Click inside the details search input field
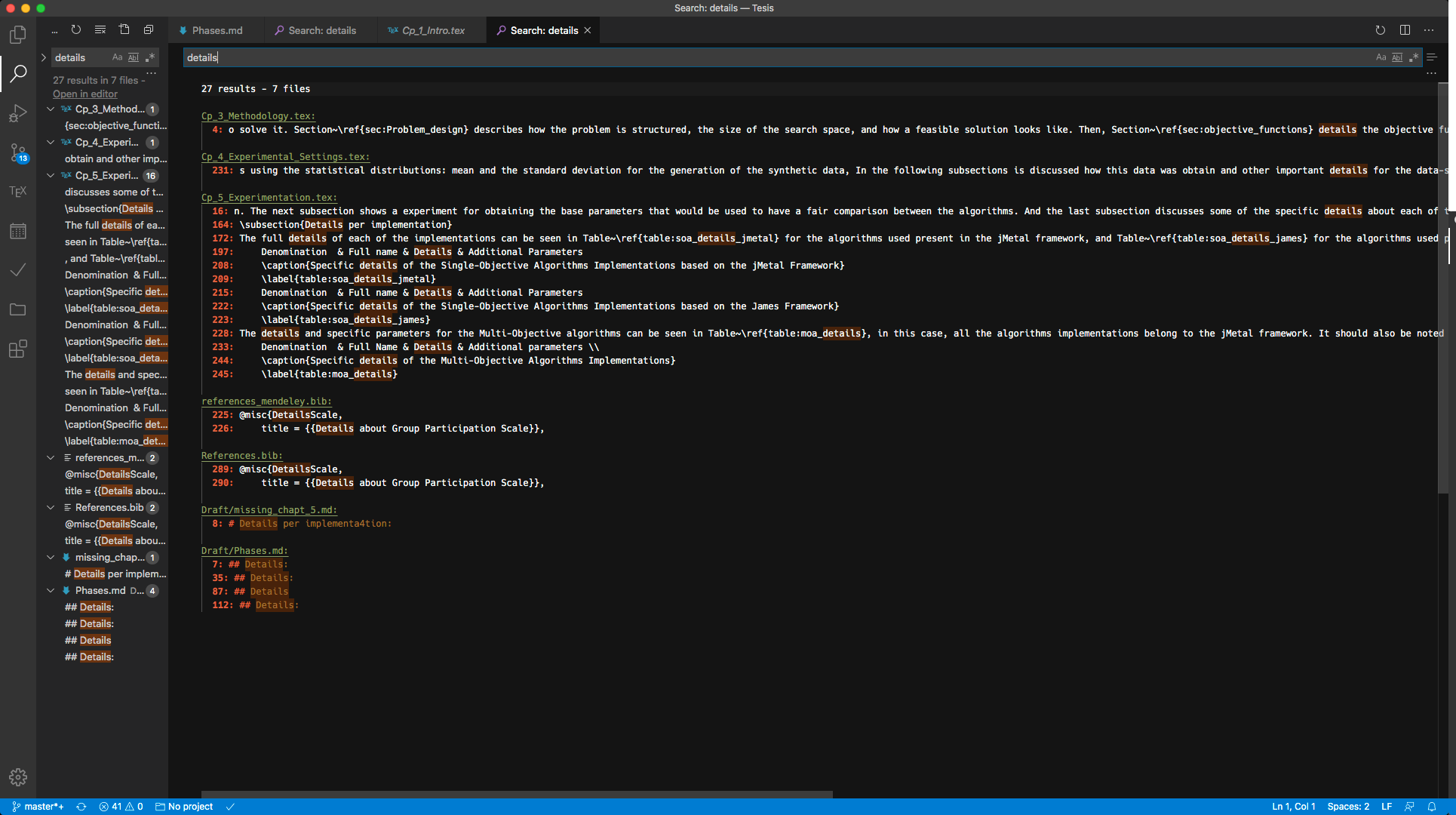 point(453,57)
